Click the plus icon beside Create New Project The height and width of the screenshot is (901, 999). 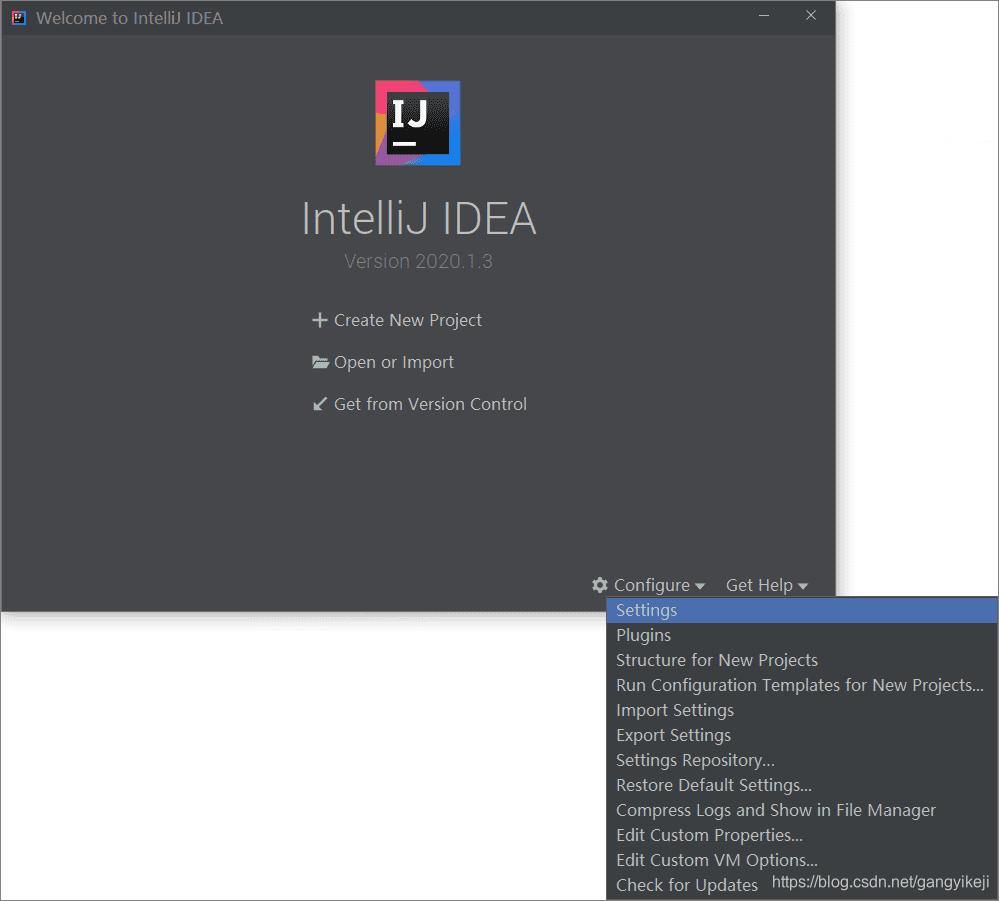tap(320, 320)
